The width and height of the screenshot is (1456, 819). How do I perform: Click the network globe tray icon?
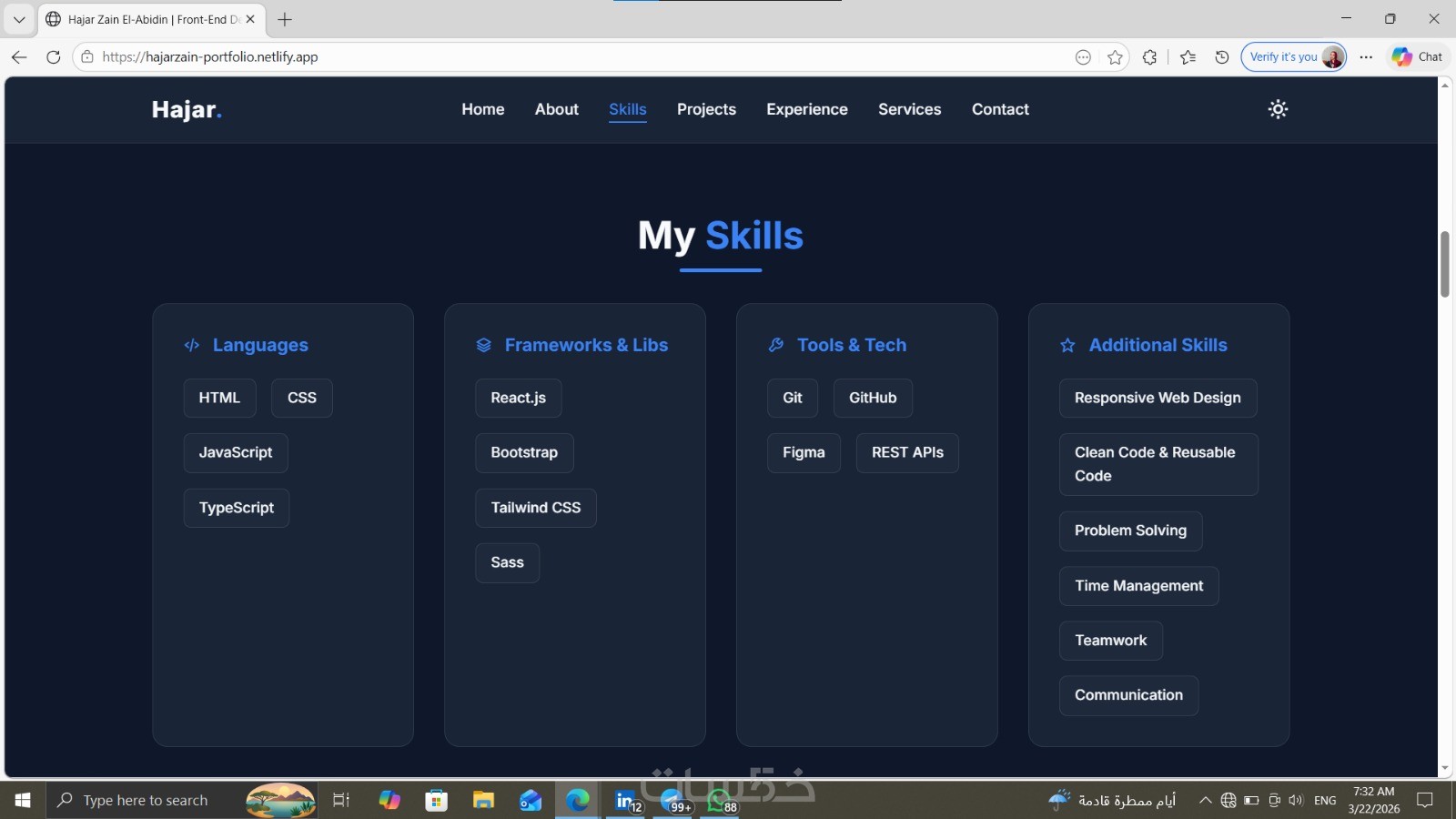coord(1228,800)
